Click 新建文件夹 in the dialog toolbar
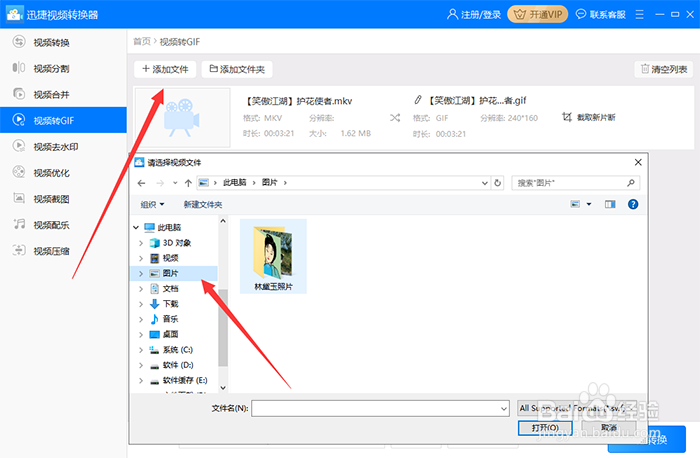Screen dimensions: 700x458 (x=203, y=204)
